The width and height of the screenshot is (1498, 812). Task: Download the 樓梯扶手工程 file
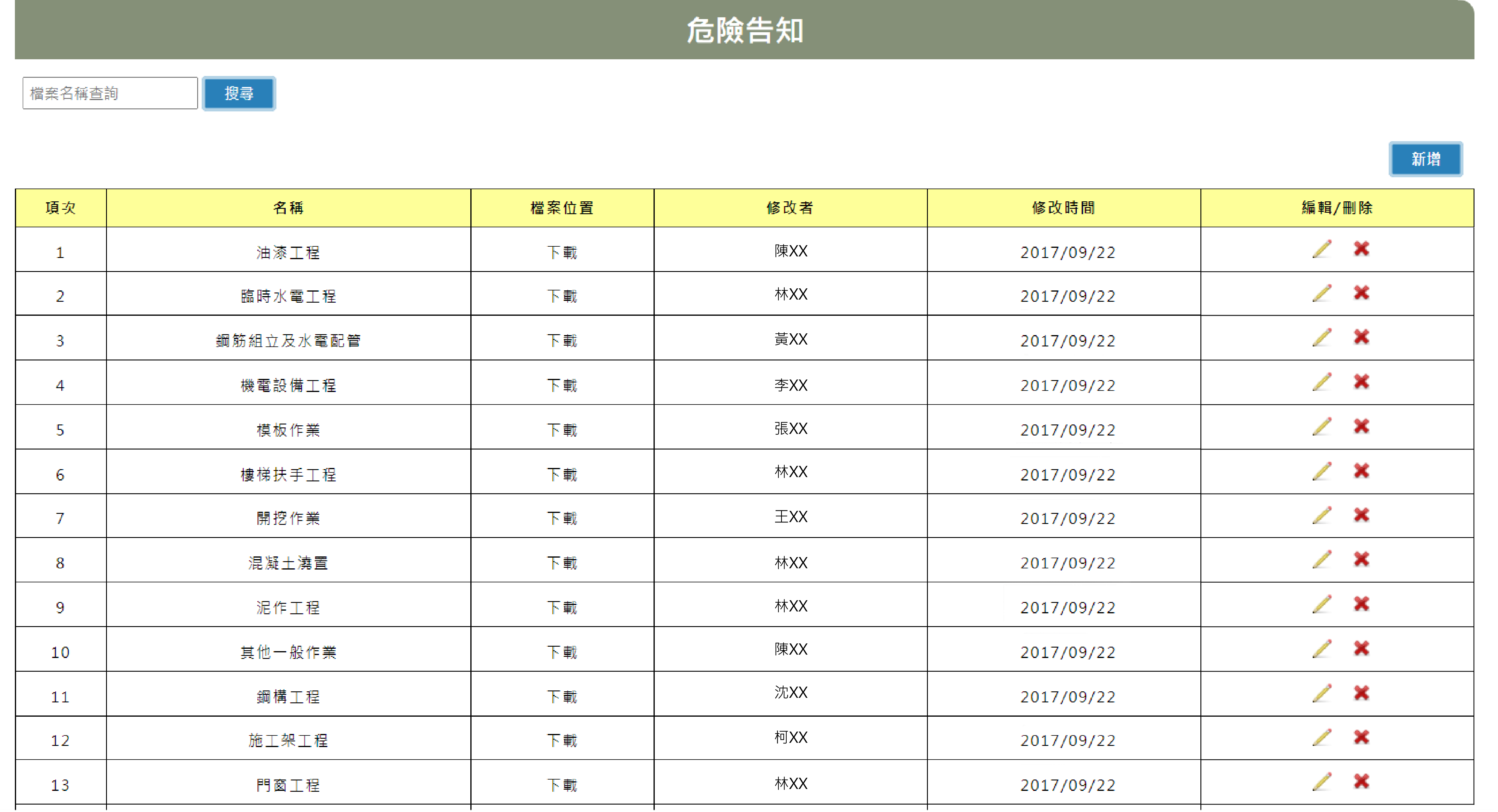(562, 475)
